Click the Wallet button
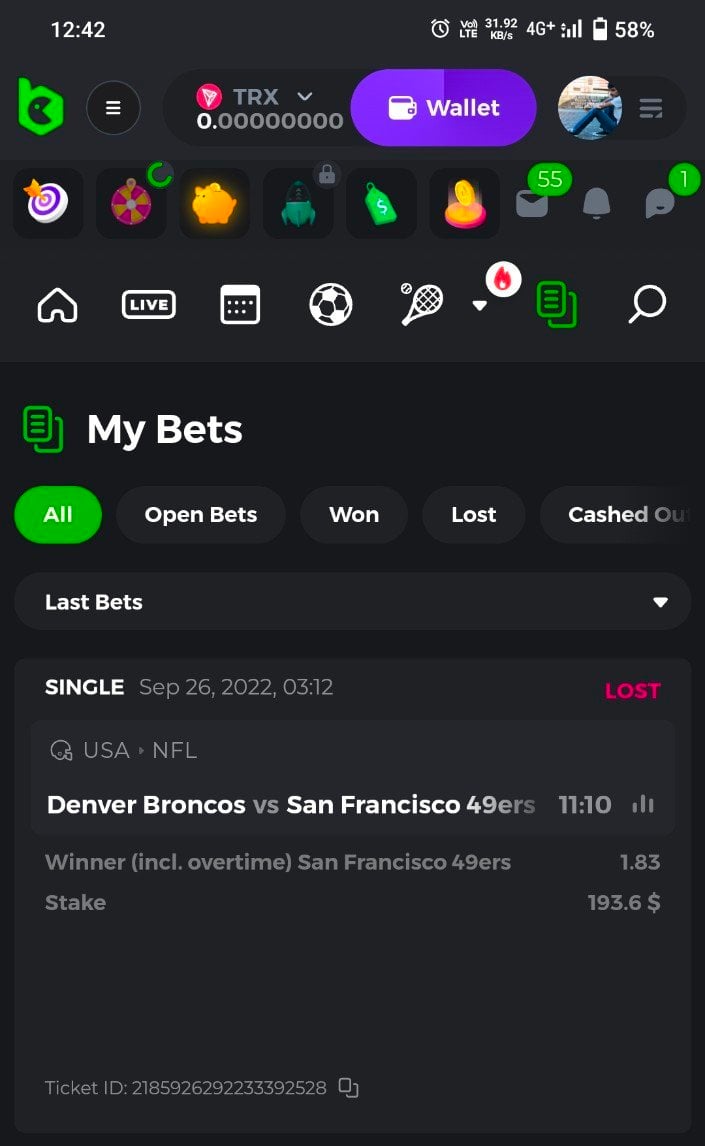This screenshot has height=1146, width=705. point(444,108)
